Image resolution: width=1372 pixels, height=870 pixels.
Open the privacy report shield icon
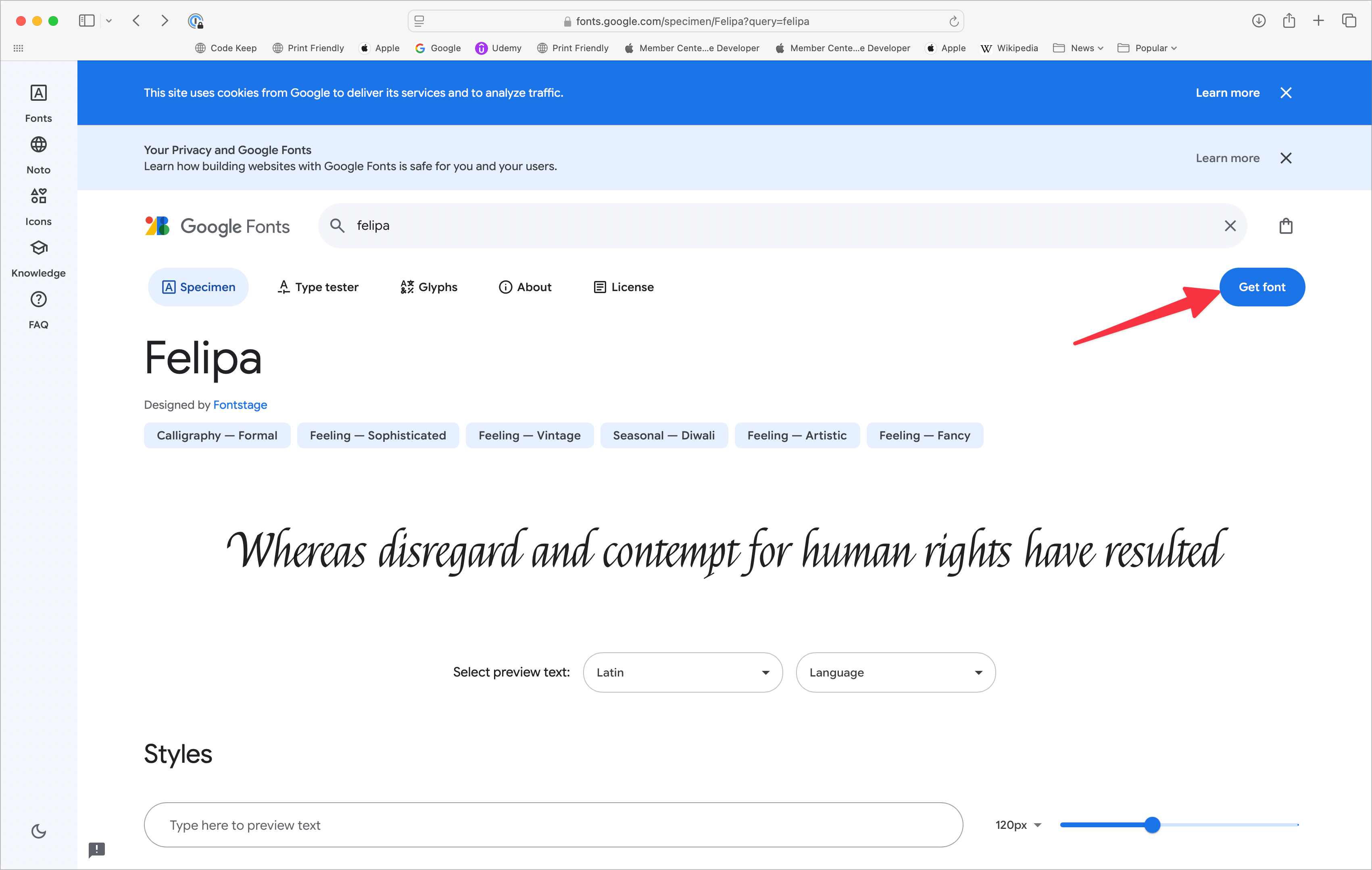pyautogui.click(x=196, y=21)
